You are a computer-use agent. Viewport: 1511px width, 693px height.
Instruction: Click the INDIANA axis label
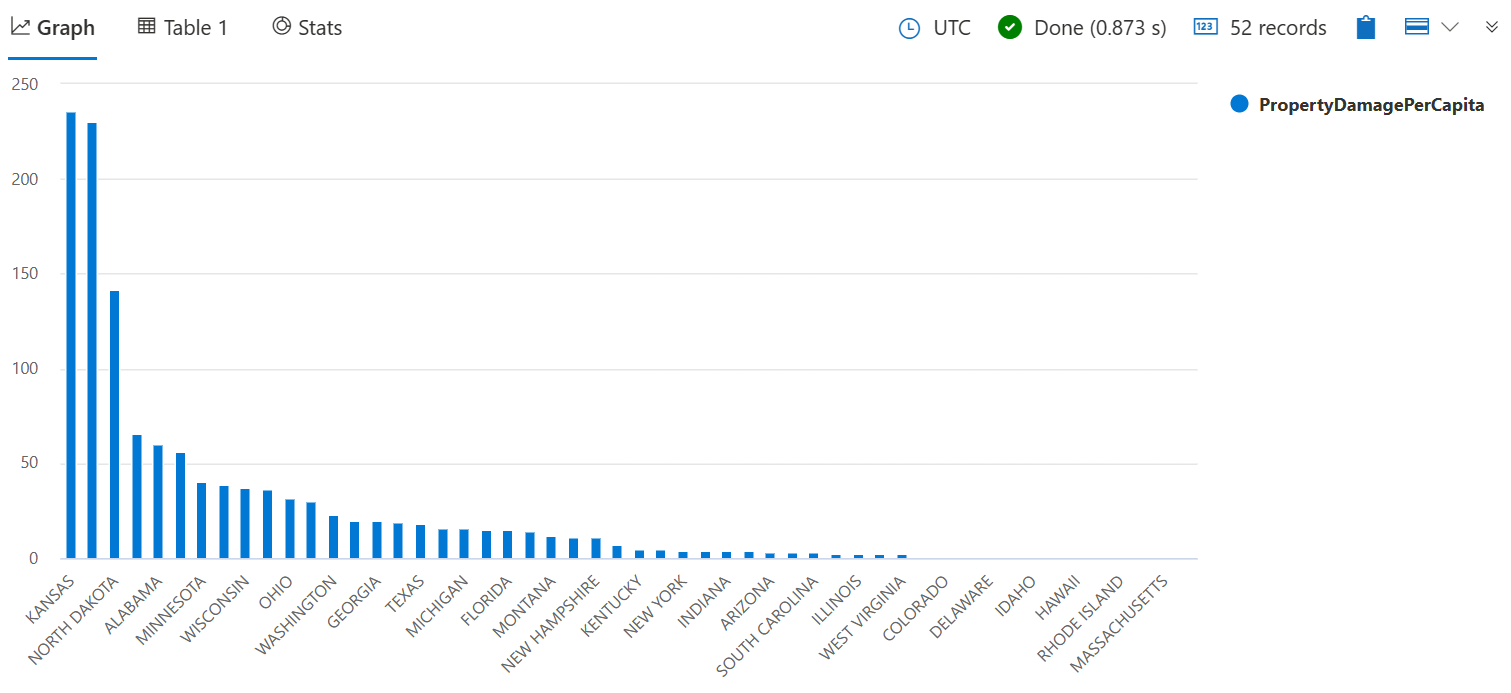point(706,600)
